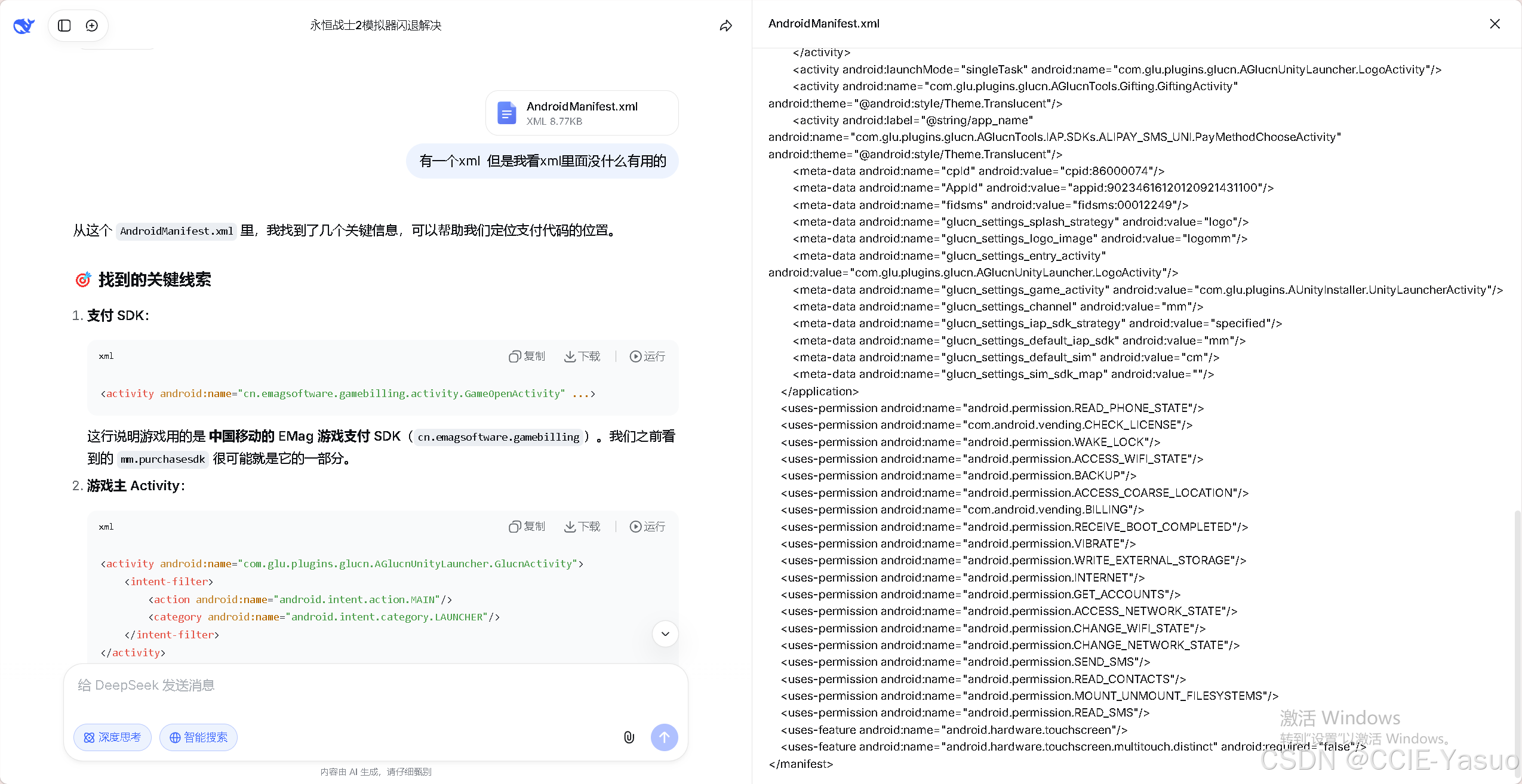Jump to bottom with down-chevron button
The width and height of the screenshot is (1522, 784).
coord(665,634)
